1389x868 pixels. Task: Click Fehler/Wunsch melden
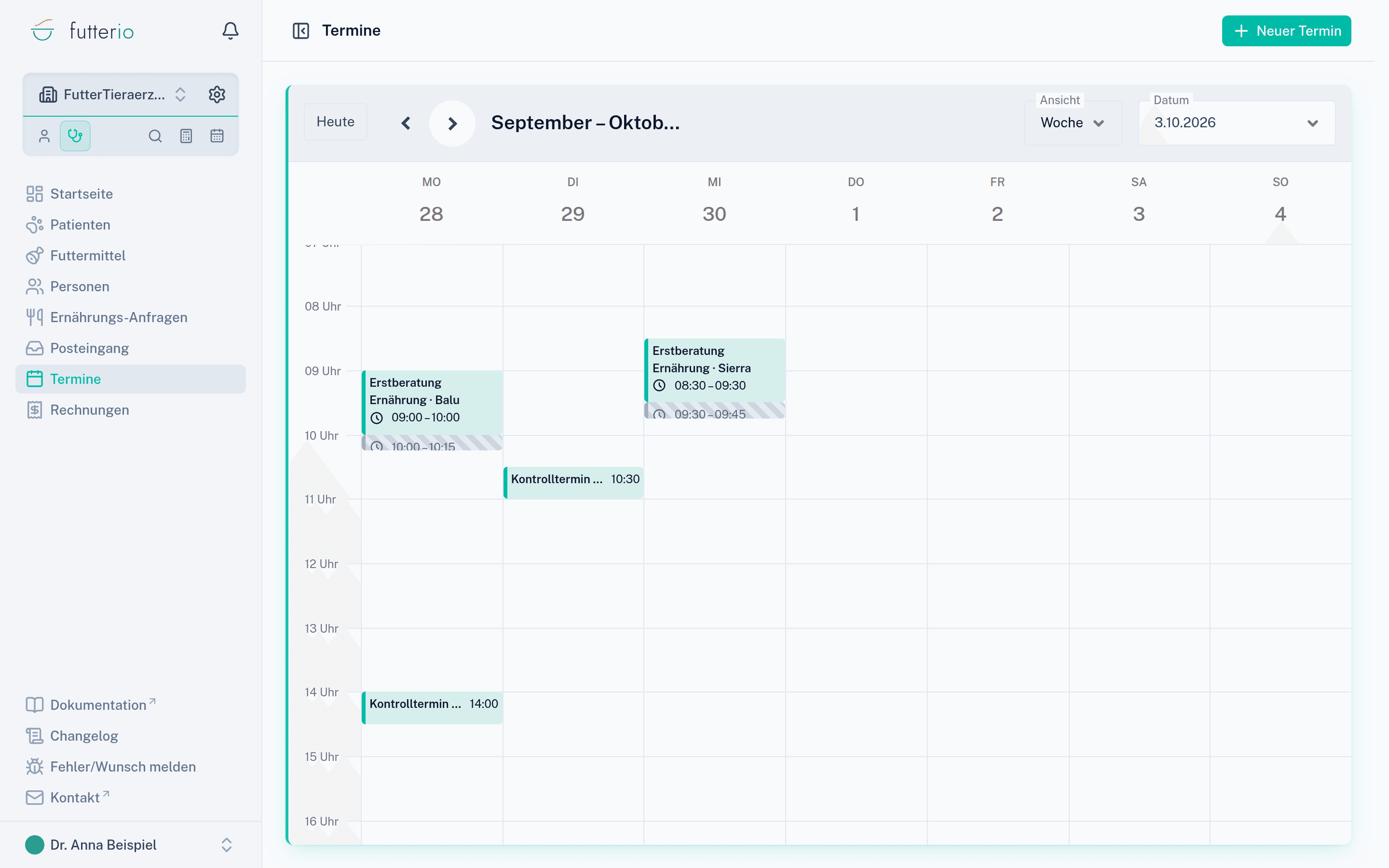[131, 767]
